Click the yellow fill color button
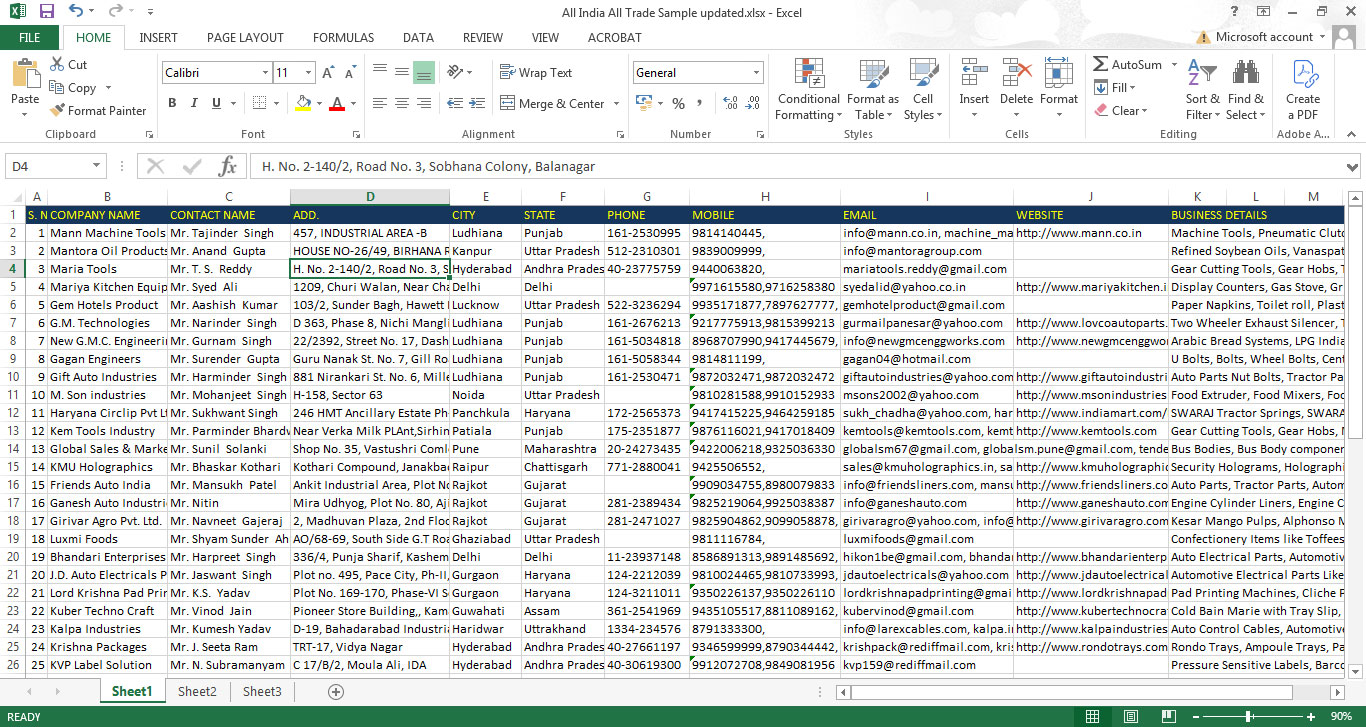1366x727 pixels. (304, 103)
